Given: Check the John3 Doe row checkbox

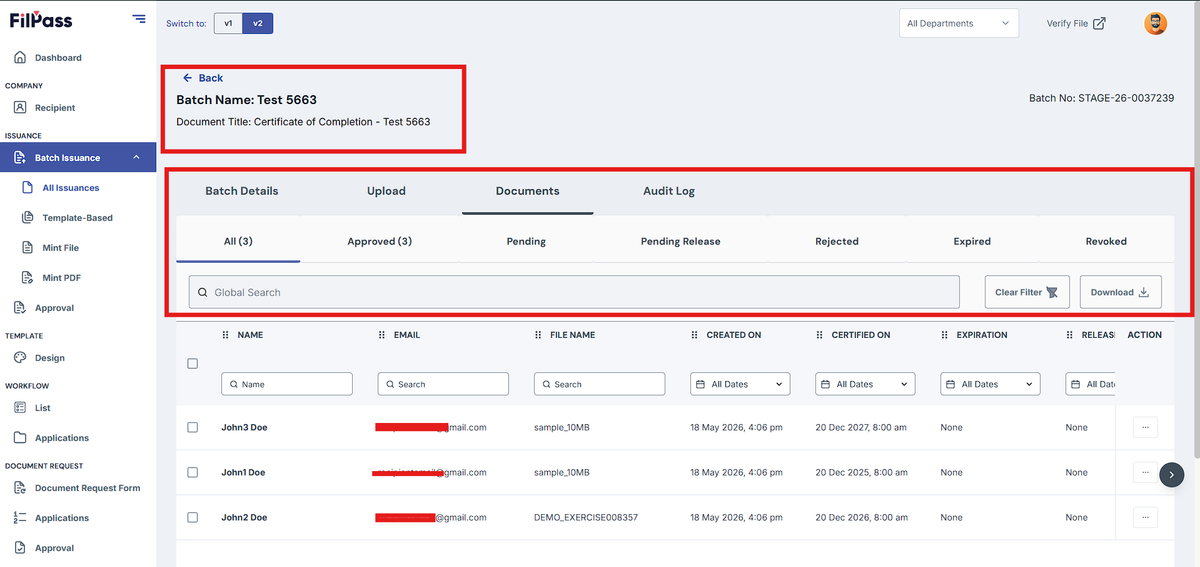Looking at the screenshot, I should [193, 427].
